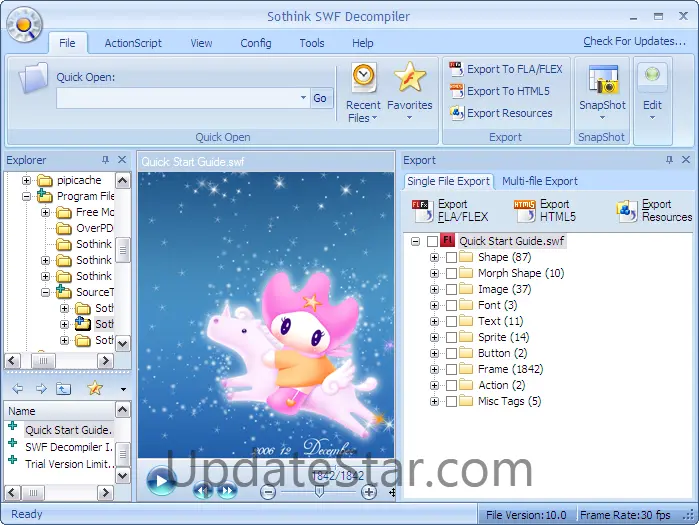Image resolution: width=699 pixels, height=525 pixels.
Task: Click Export HTML5 in Export panel
Action: [x=545, y=210]
